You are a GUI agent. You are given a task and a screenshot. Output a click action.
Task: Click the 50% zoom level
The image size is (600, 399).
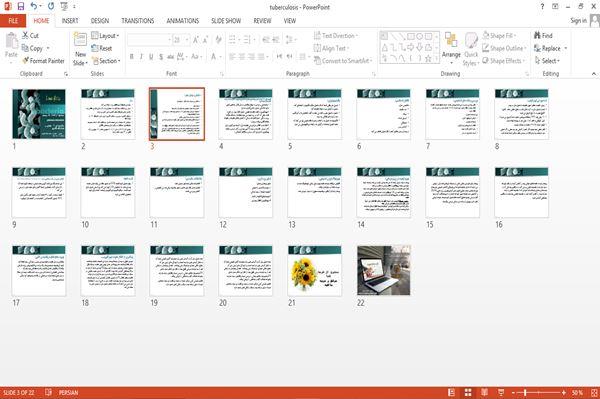click(x=577, y=392)
